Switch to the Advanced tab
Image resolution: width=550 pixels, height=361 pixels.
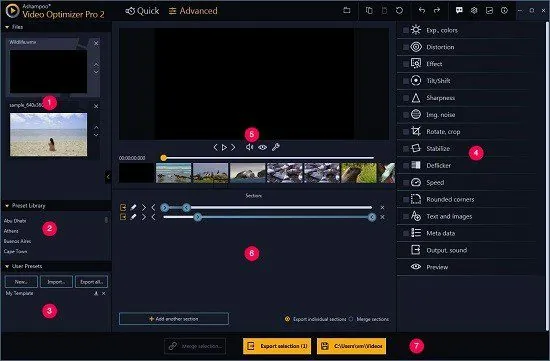coord(193,11)
